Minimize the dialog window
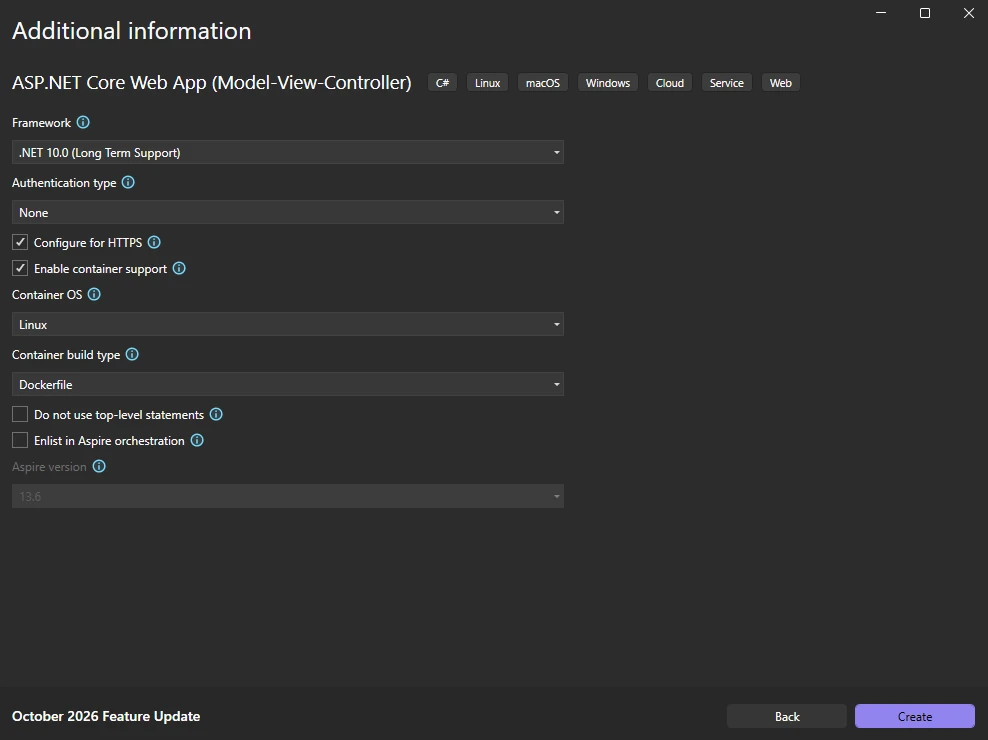988x740 pixels. [x=881, y=13]
